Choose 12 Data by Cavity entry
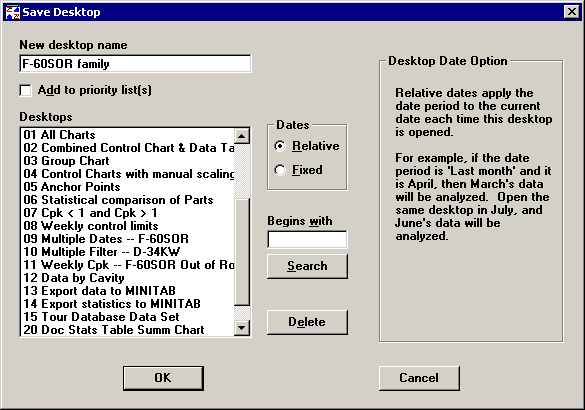This screenshot has width=585, height=410. 128,278
